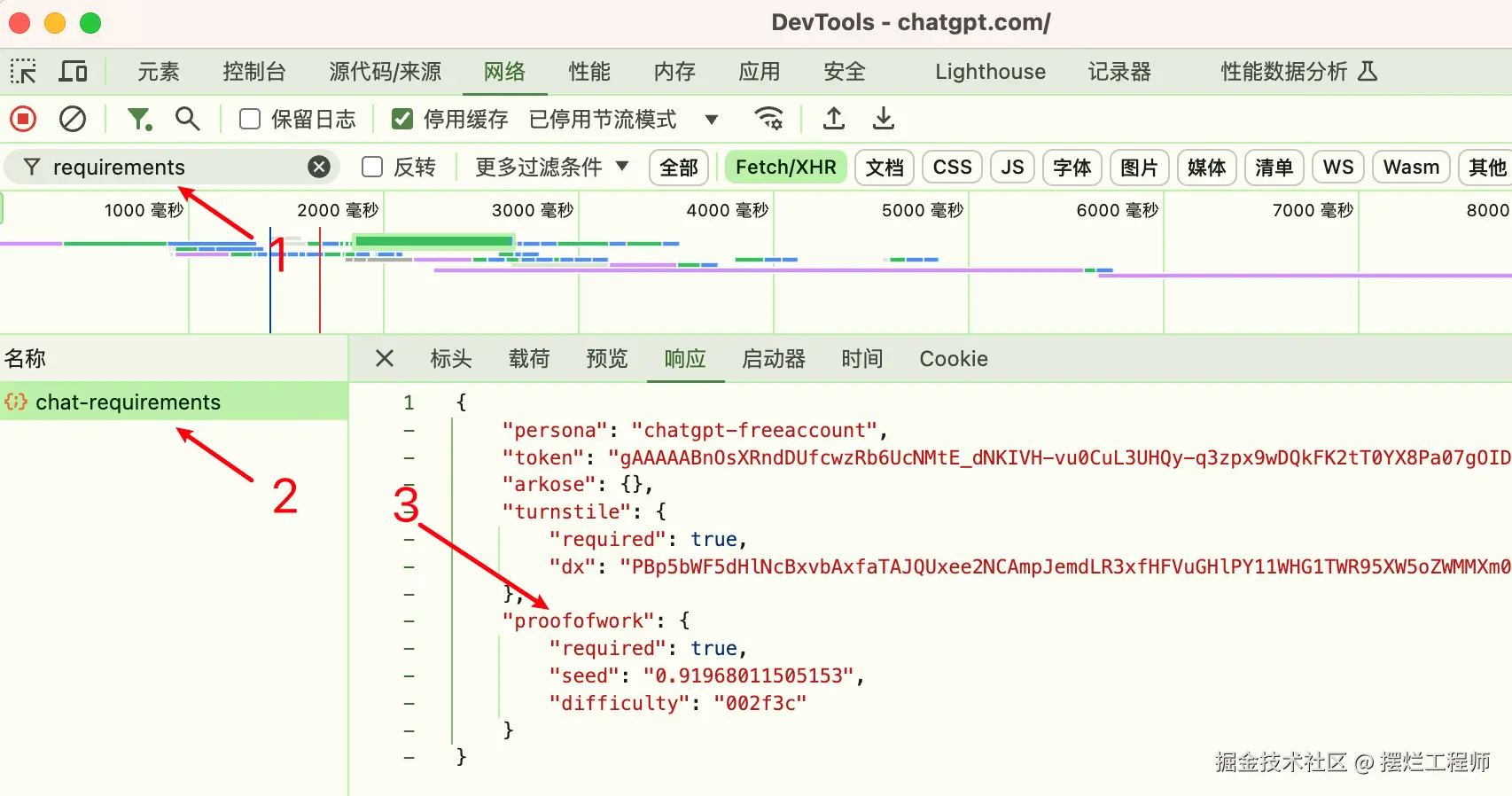Export HAR file with download arrow
1512x796 pixels.
(884, 118)
